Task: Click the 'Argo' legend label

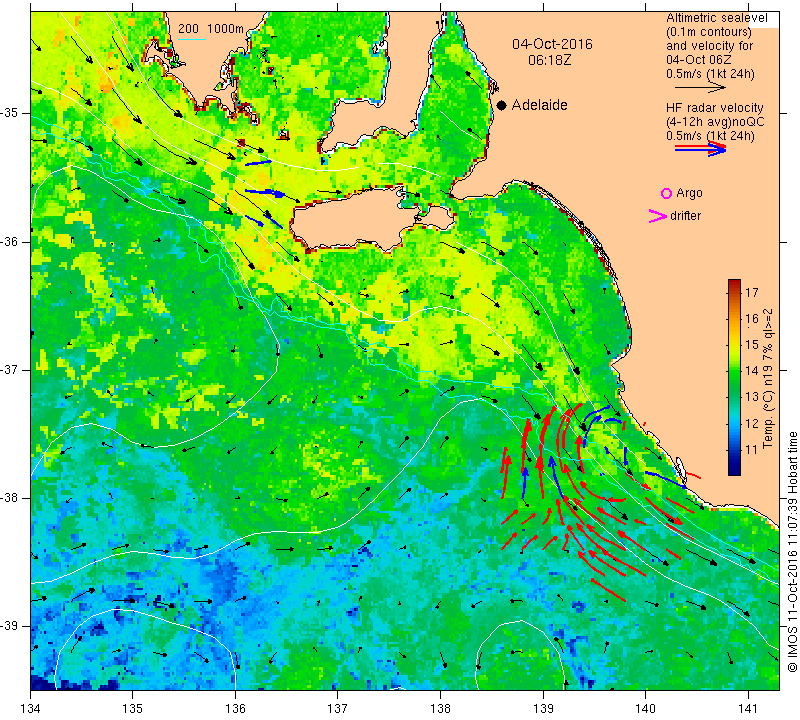Action: [689, 193]
